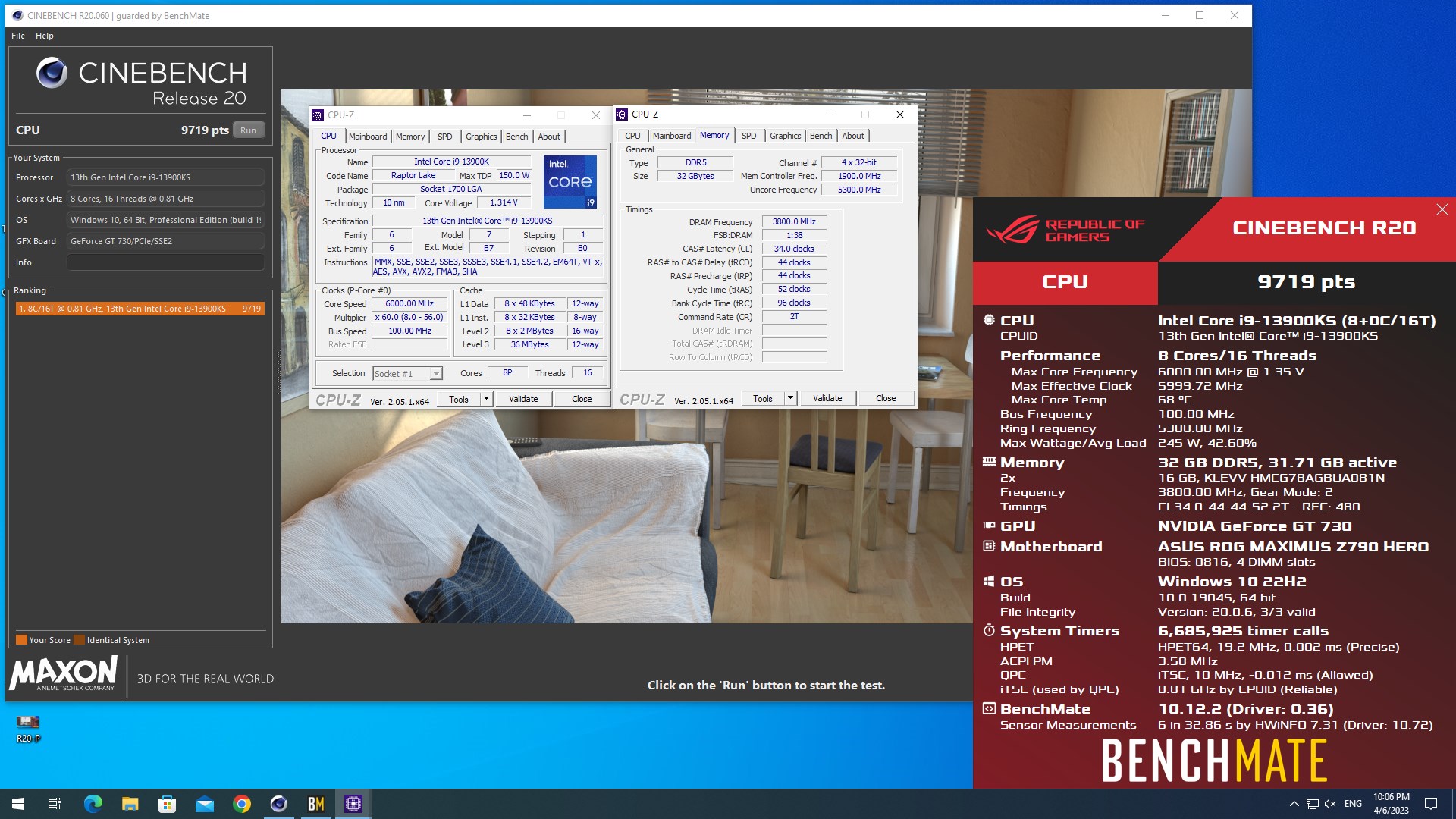The width and height of the screenshot is (1456, 819).
Task: Select CPU tab in right CPU-Z window
Action: point(632,136)
